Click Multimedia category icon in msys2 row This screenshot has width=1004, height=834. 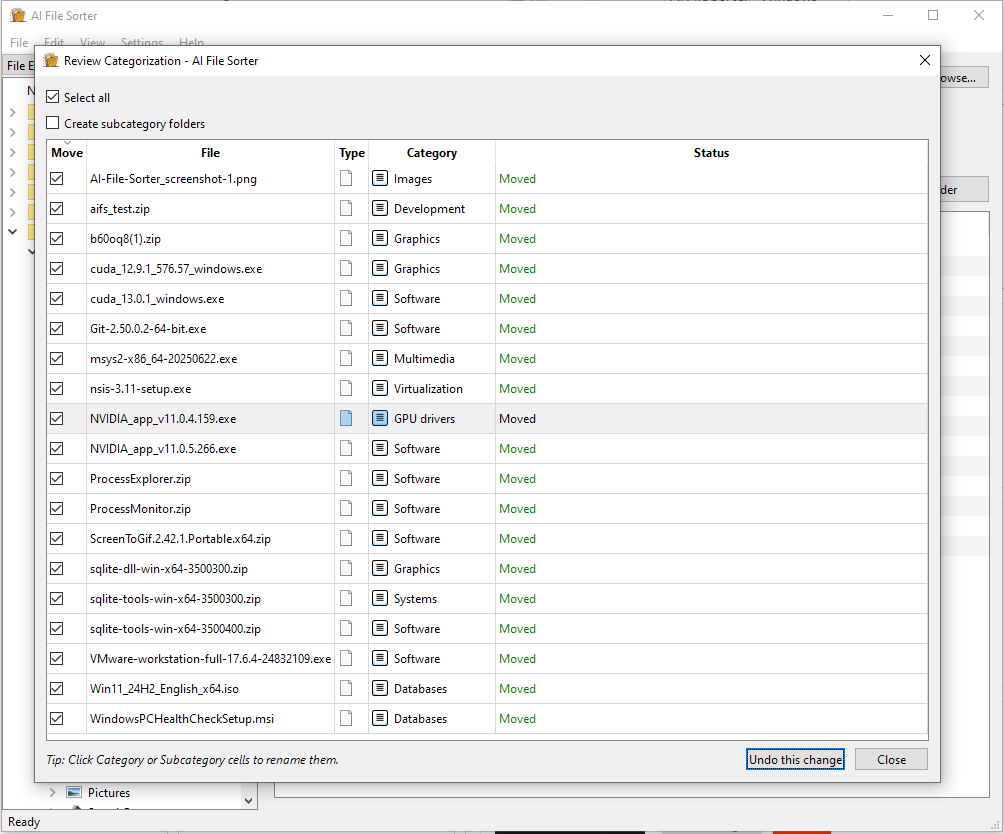[x=380, y=359]
